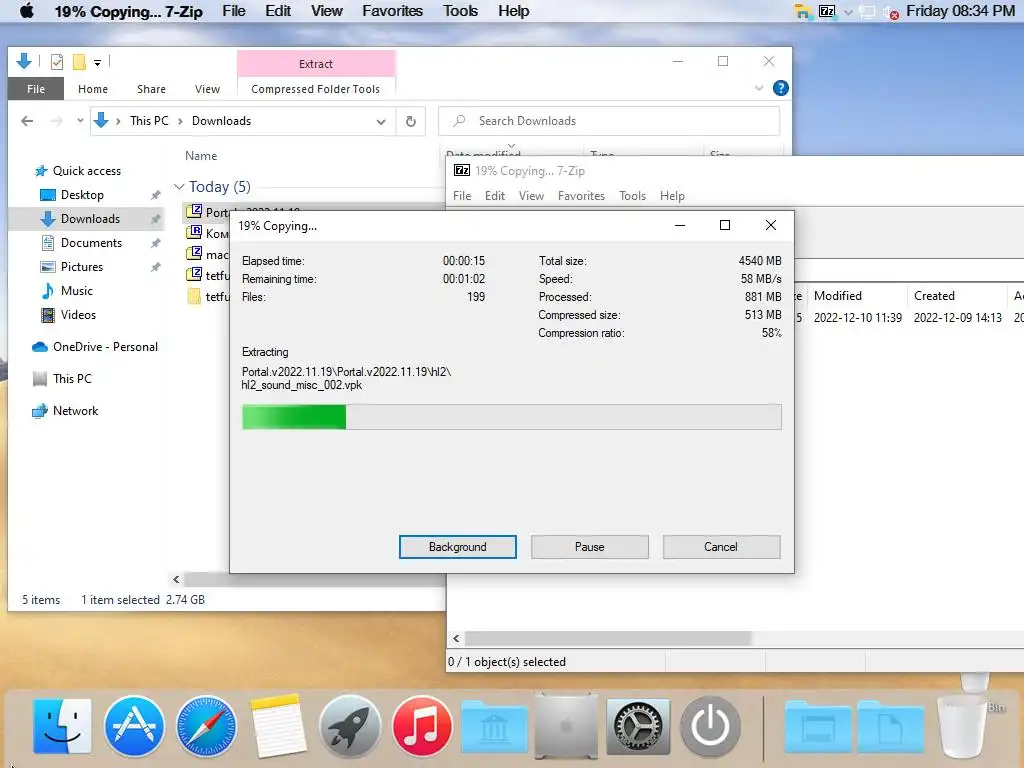Switch to the Share ribbon tab
This screenshot has width=1024, height=768.
coord(151,89)
